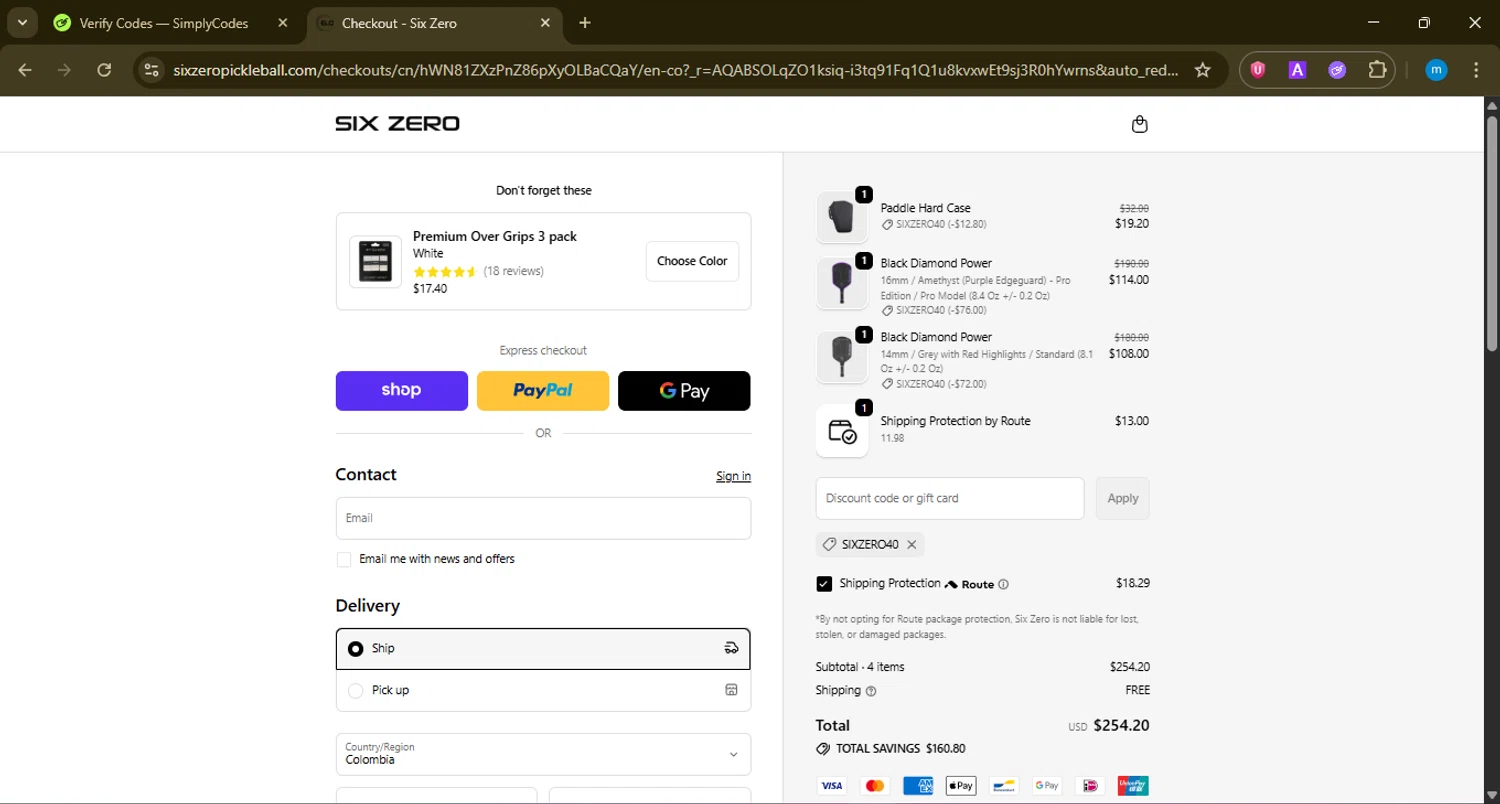
Task: Click the Apple Pay payment icon
Action: tap(961, 786)
